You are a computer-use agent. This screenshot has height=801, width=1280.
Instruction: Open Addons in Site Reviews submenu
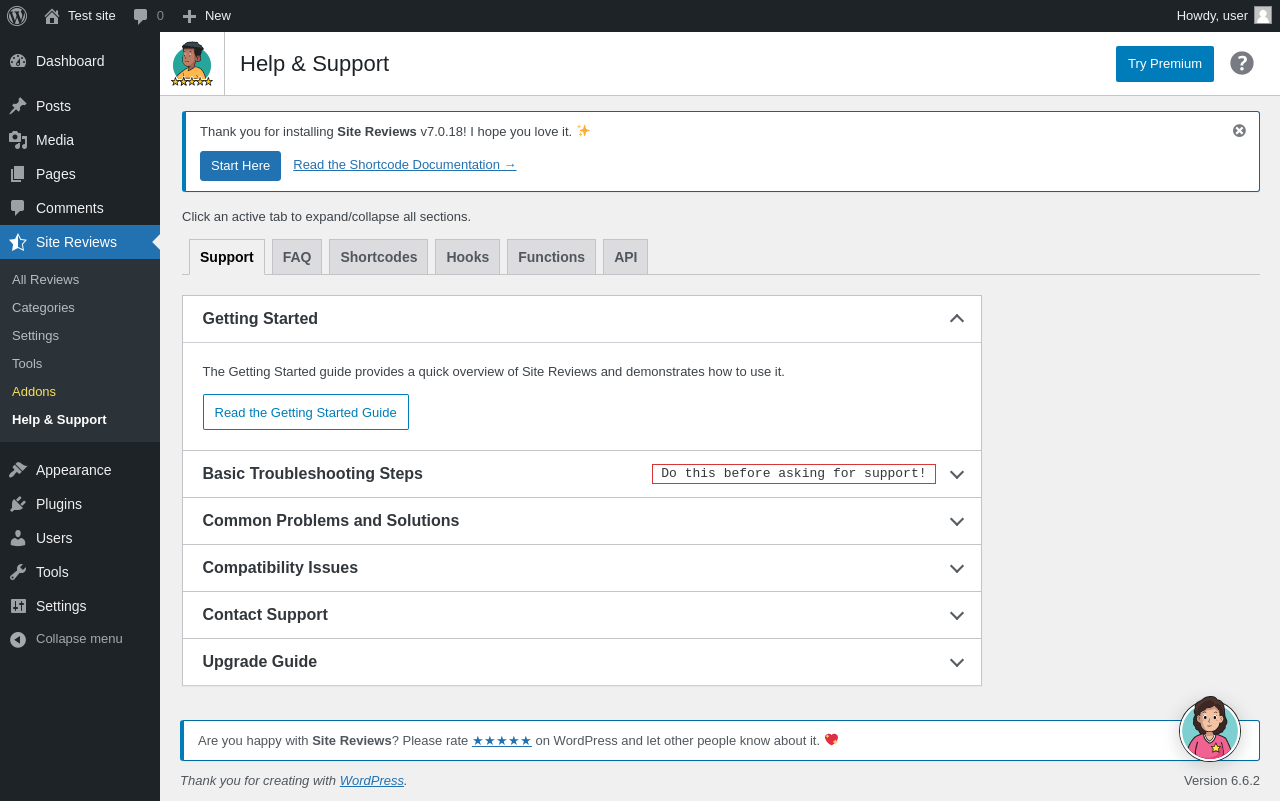pos(34,391)
